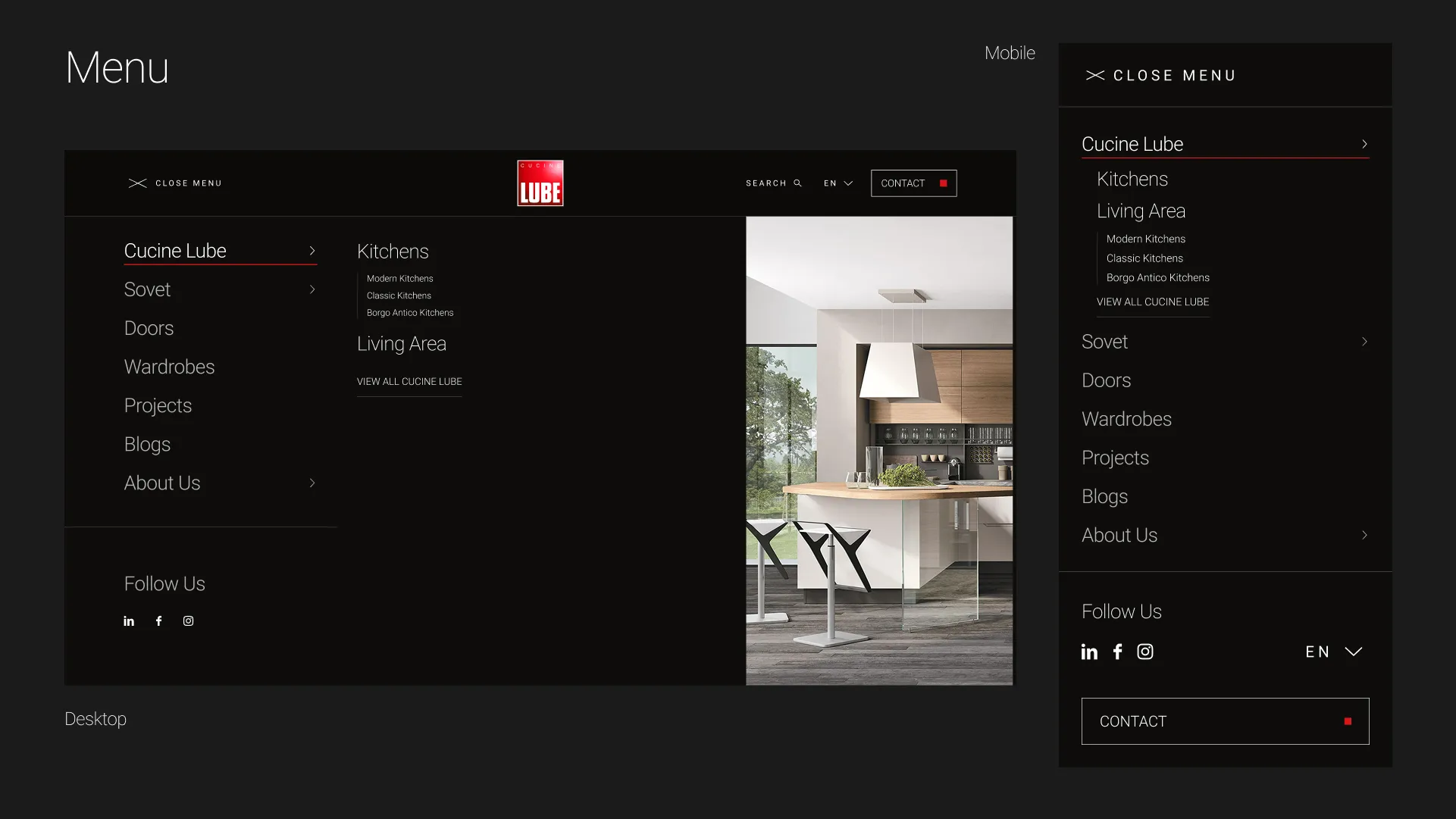Click the Cucine Lube logo in header

click(540, 183)
